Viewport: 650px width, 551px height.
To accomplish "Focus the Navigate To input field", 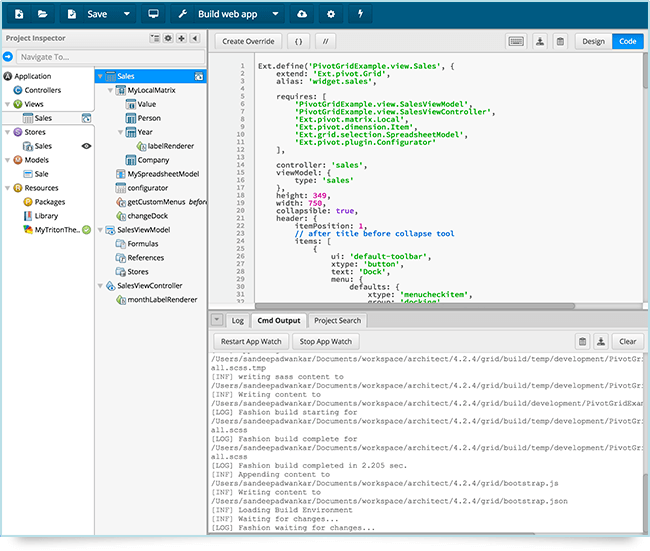I will point(110,57).
